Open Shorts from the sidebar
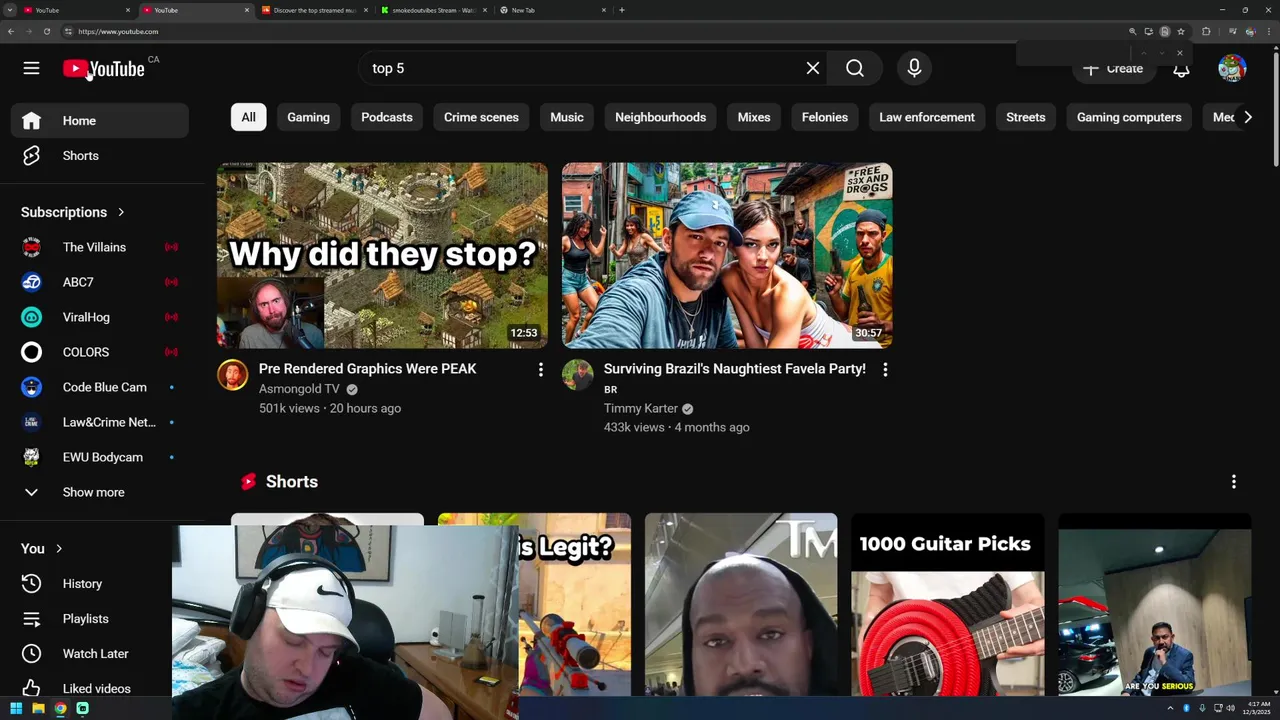1280x720 pixels. click(100, 156)
